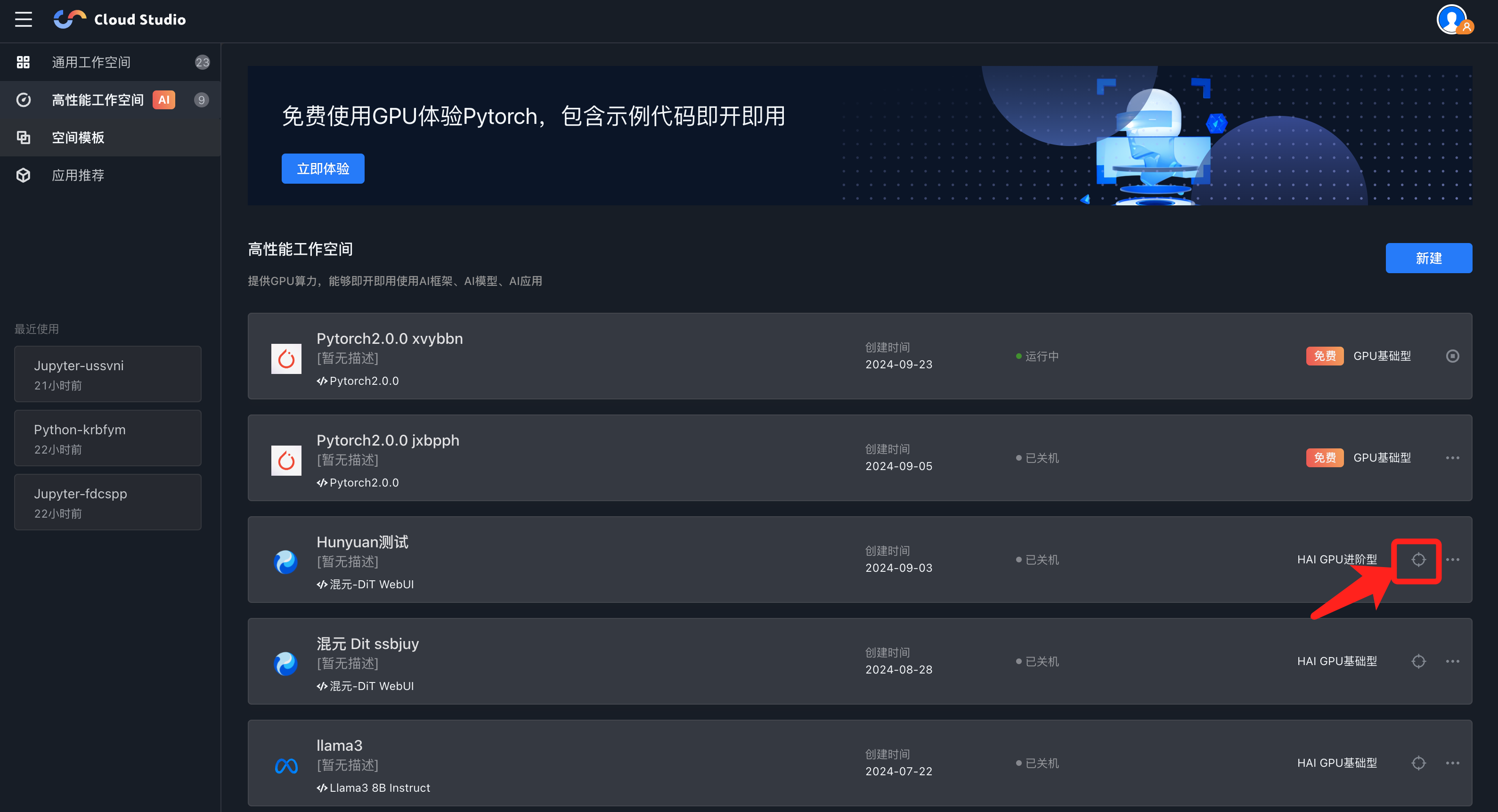Image resolution: width=1498 pixels, height=812 pixels.
Task: Open more options for llama3 workspace
Action: pos(1452,763)
